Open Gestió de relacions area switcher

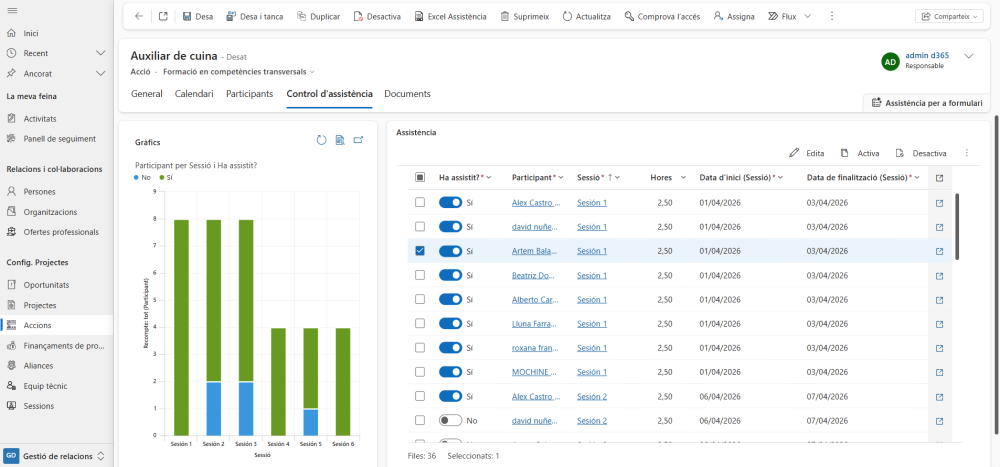point(57,456)
